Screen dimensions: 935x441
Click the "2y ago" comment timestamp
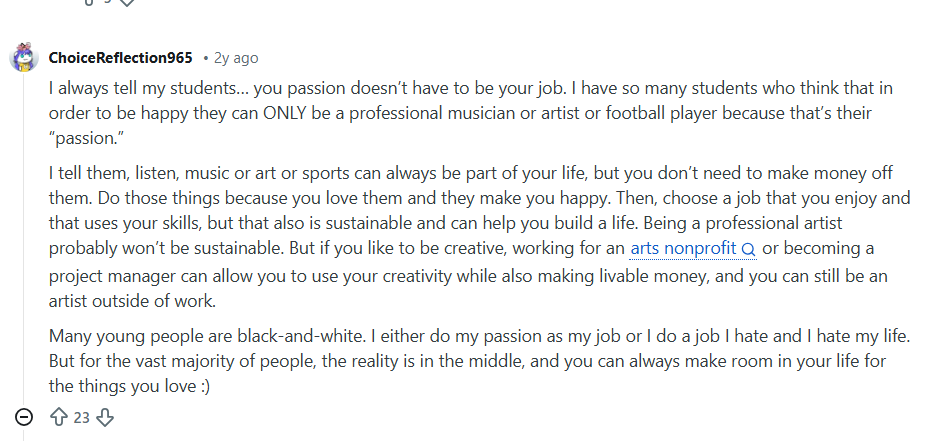click(236, 58)
